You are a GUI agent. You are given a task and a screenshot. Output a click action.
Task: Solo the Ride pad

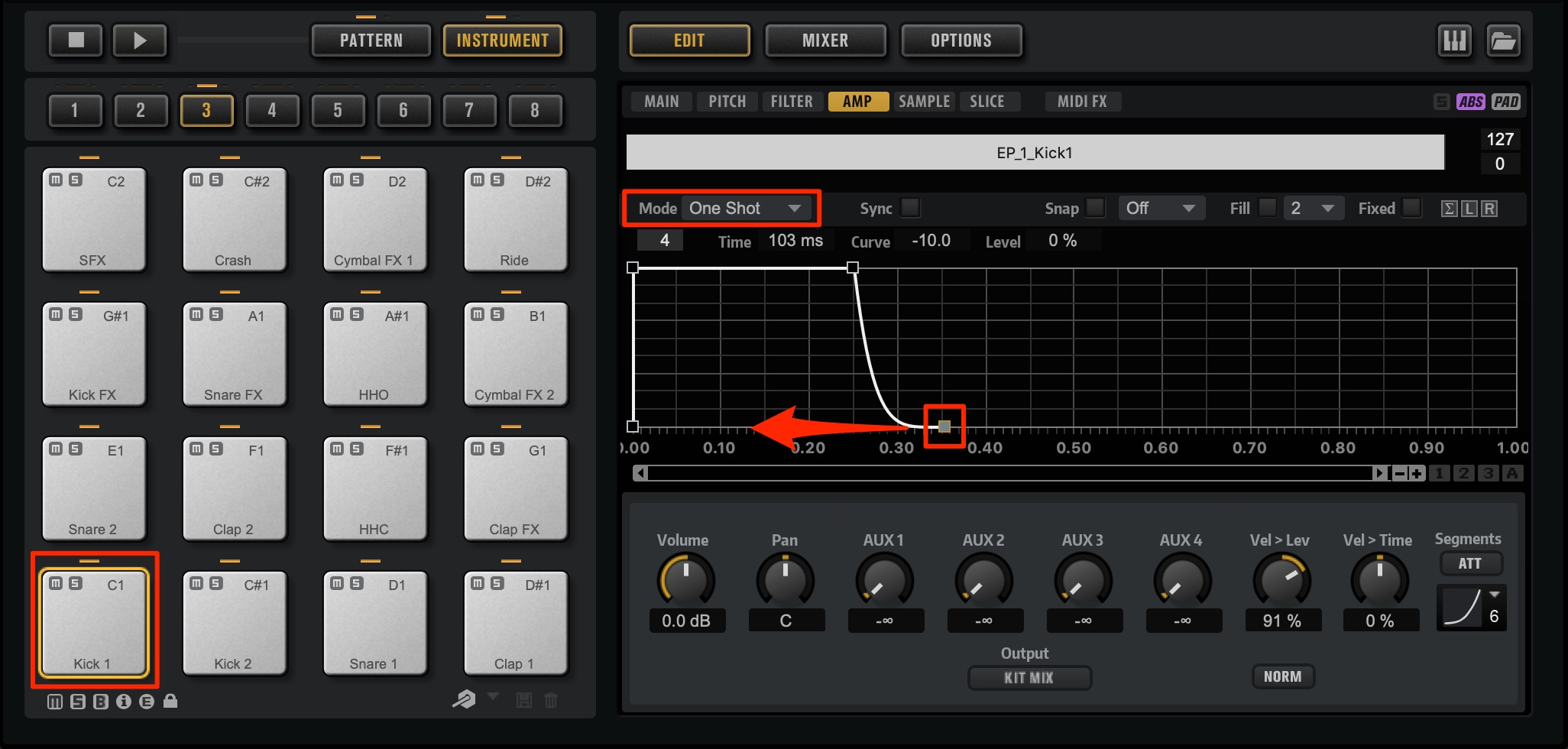point(497,180)
